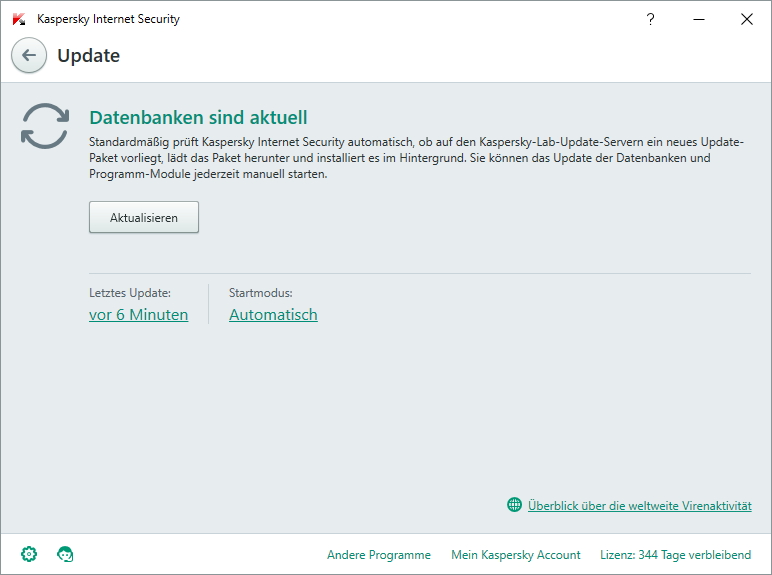
Task: Open the support agent icon
Action: click(x=65, y=554)
